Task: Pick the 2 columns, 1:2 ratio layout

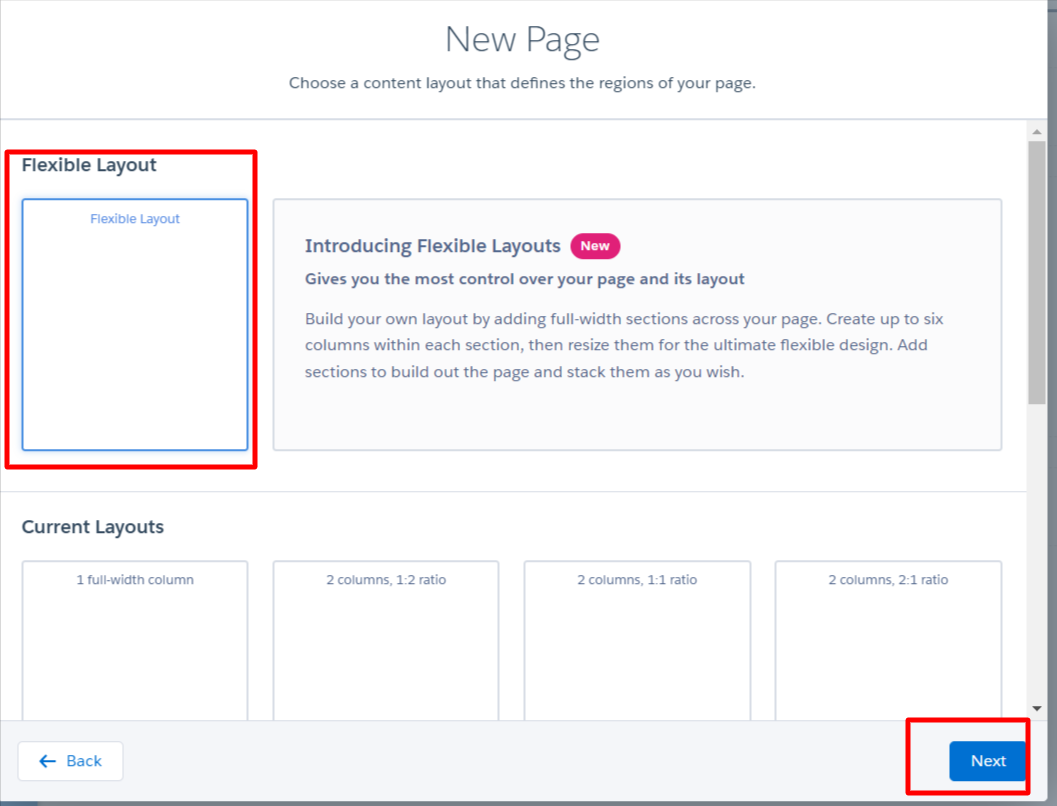Action: click(x=386, y=640)
